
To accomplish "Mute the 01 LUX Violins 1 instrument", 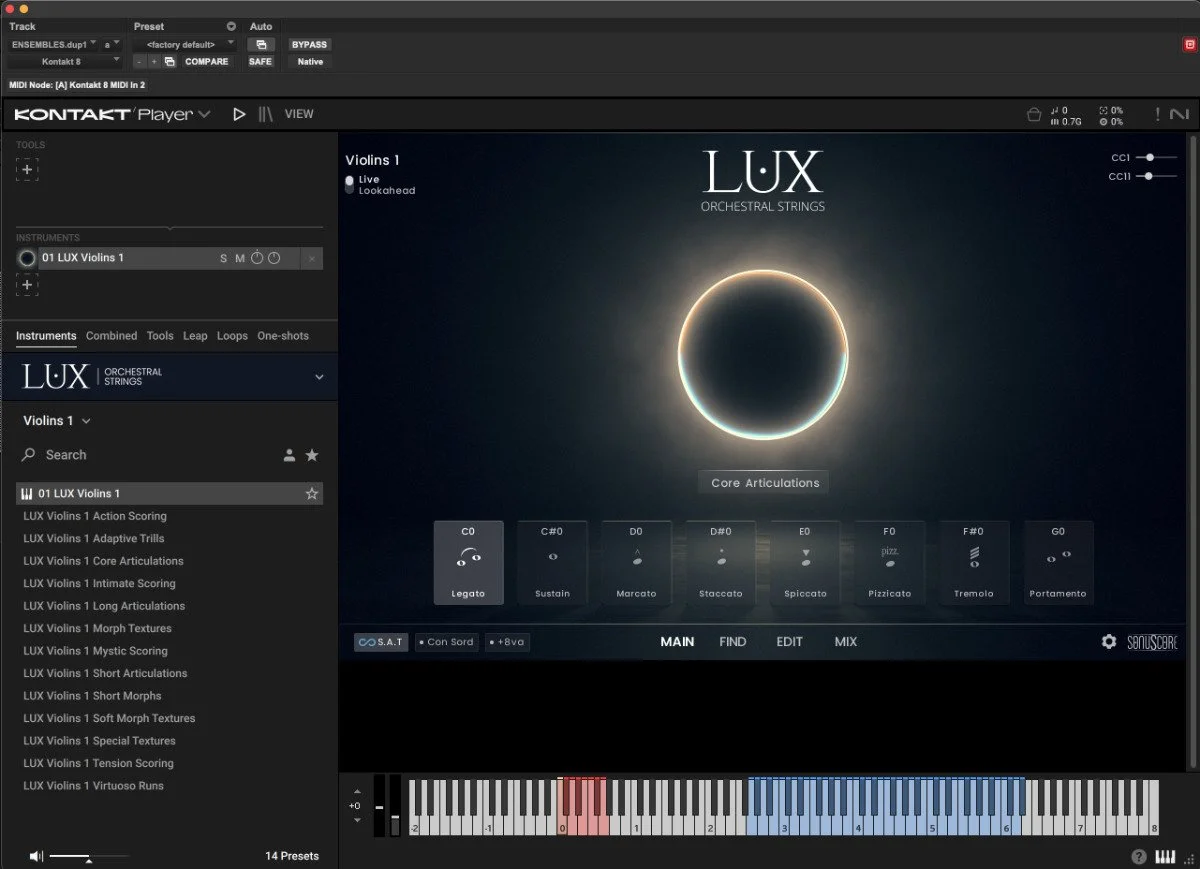I will tap(240, 257).
